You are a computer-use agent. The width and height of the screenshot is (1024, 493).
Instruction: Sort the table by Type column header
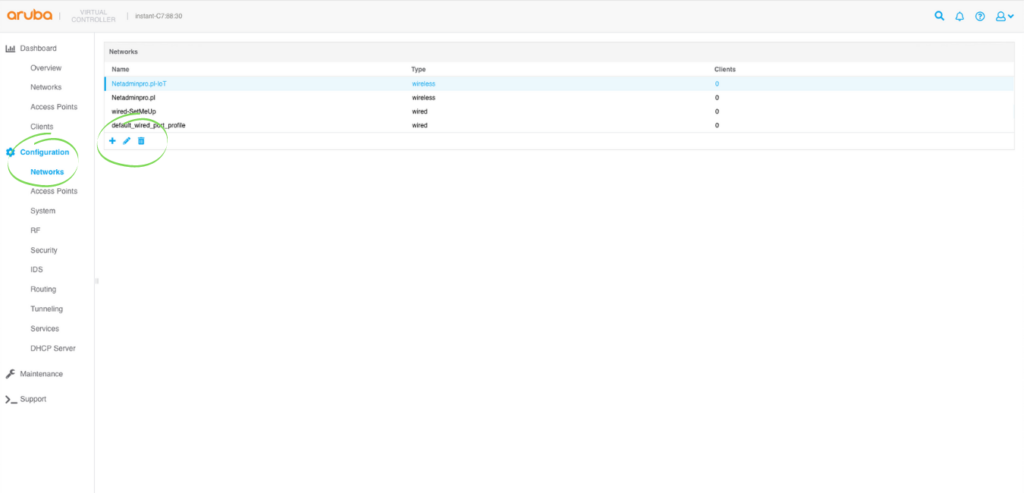pyautogui.click(x=419, y=69)
